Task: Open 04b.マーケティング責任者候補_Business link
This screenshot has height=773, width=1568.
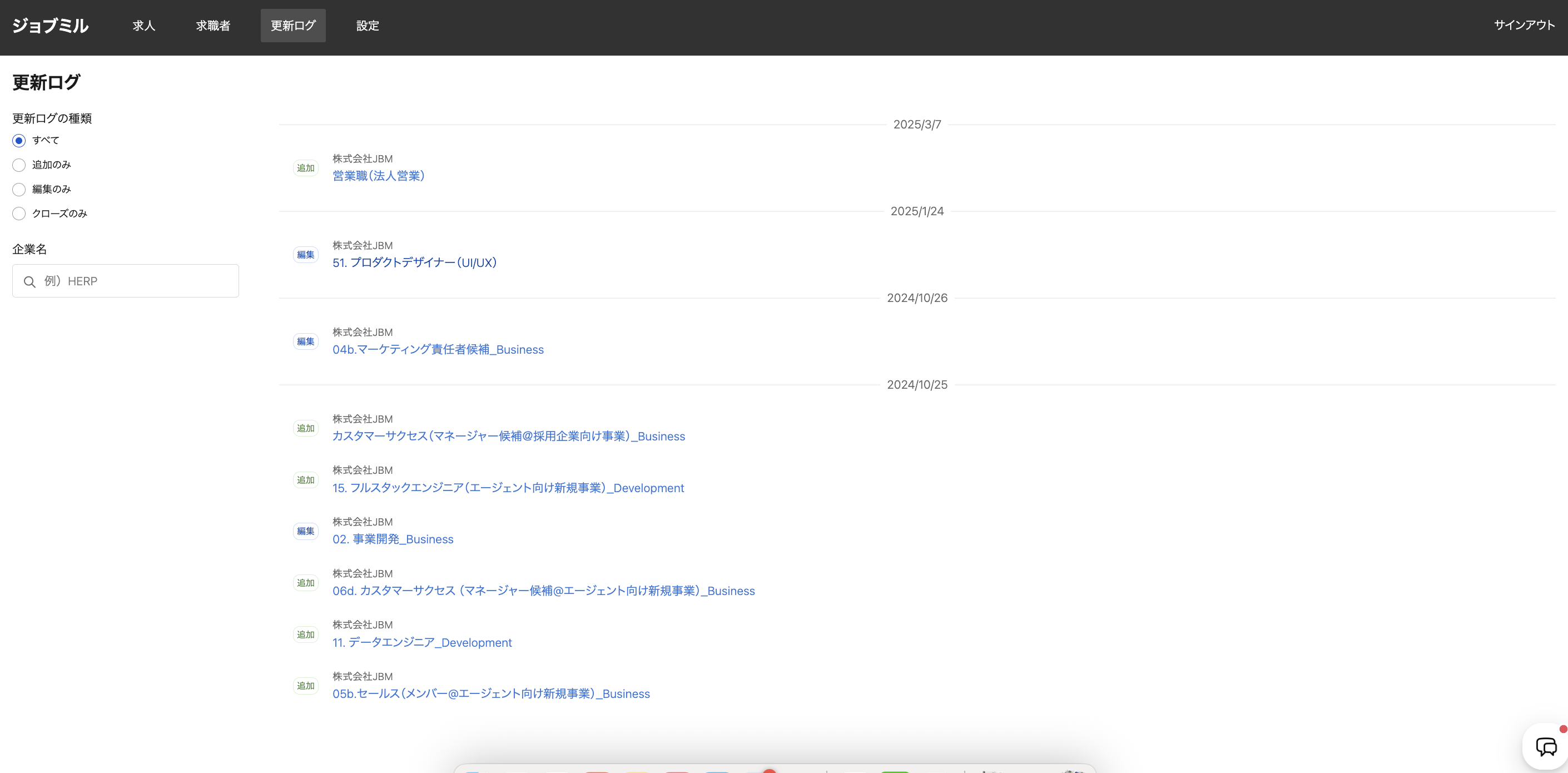Action: [x=438, y=349]
